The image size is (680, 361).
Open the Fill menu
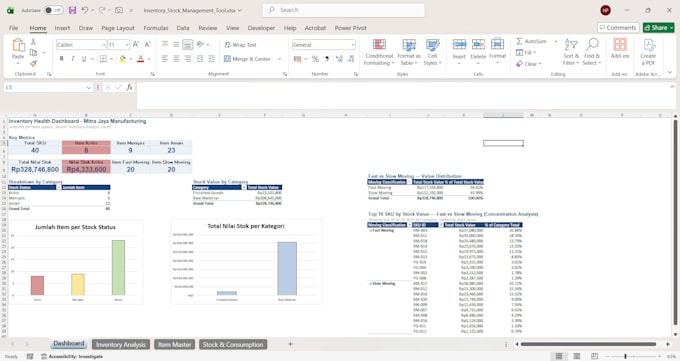click(526, 53)
